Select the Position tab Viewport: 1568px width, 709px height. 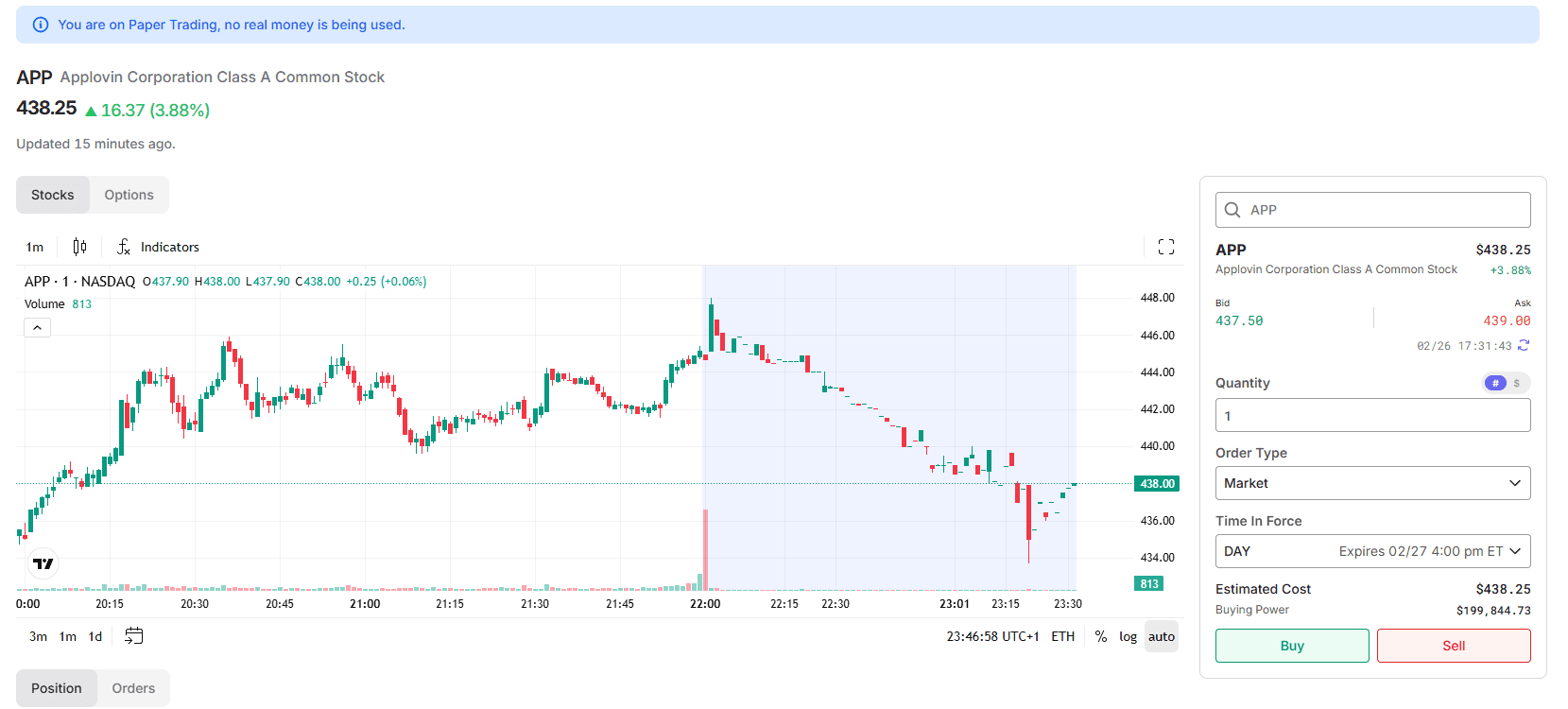click(x=57, y=688)
